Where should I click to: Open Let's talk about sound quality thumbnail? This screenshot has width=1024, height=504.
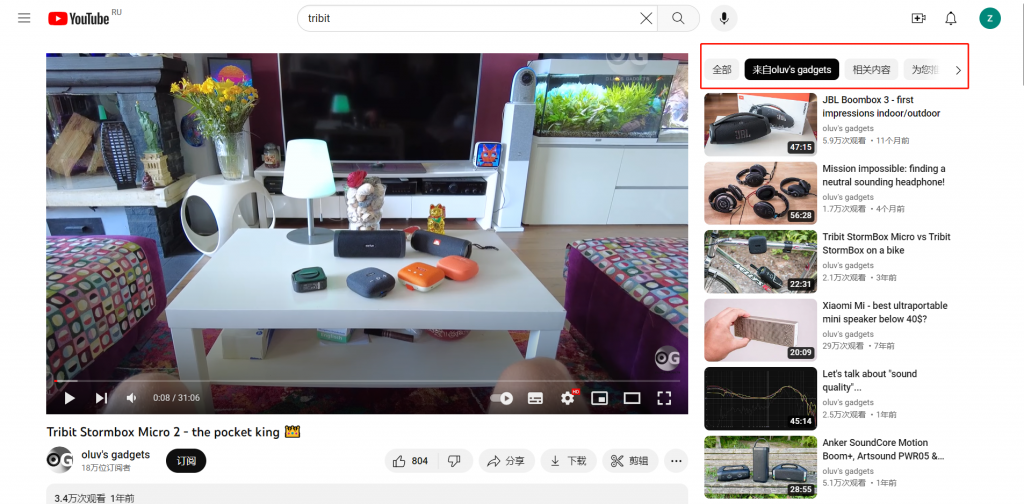click(761, 398)
